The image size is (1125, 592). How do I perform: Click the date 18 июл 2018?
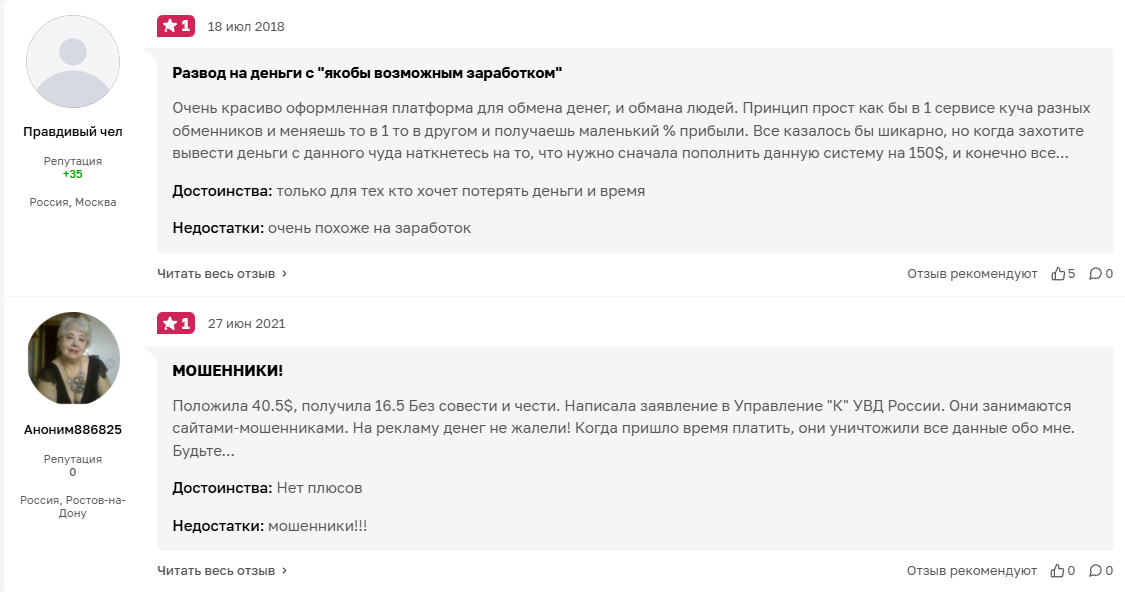[x=246, y=27]
